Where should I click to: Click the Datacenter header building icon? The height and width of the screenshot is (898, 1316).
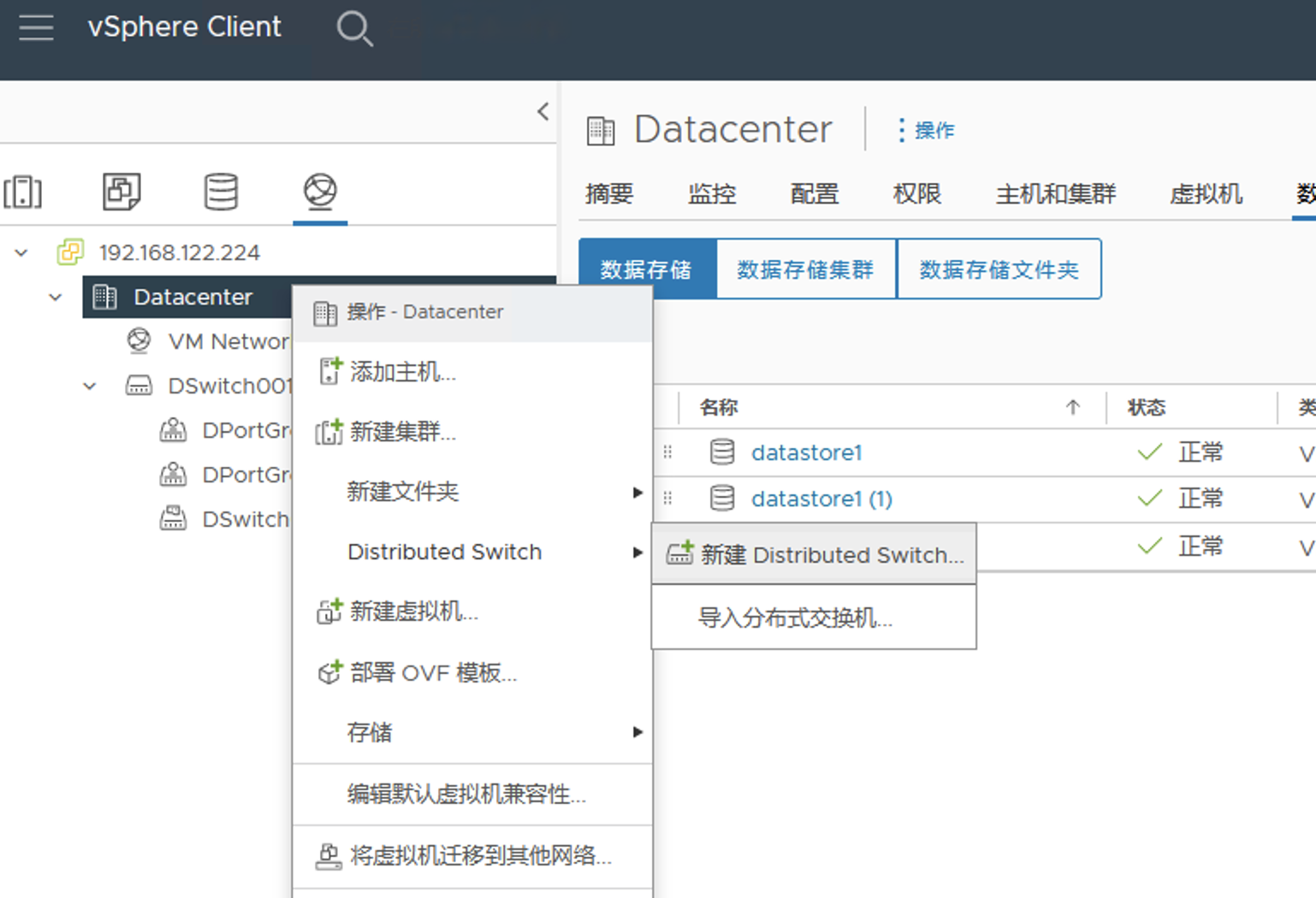point(601,131)
